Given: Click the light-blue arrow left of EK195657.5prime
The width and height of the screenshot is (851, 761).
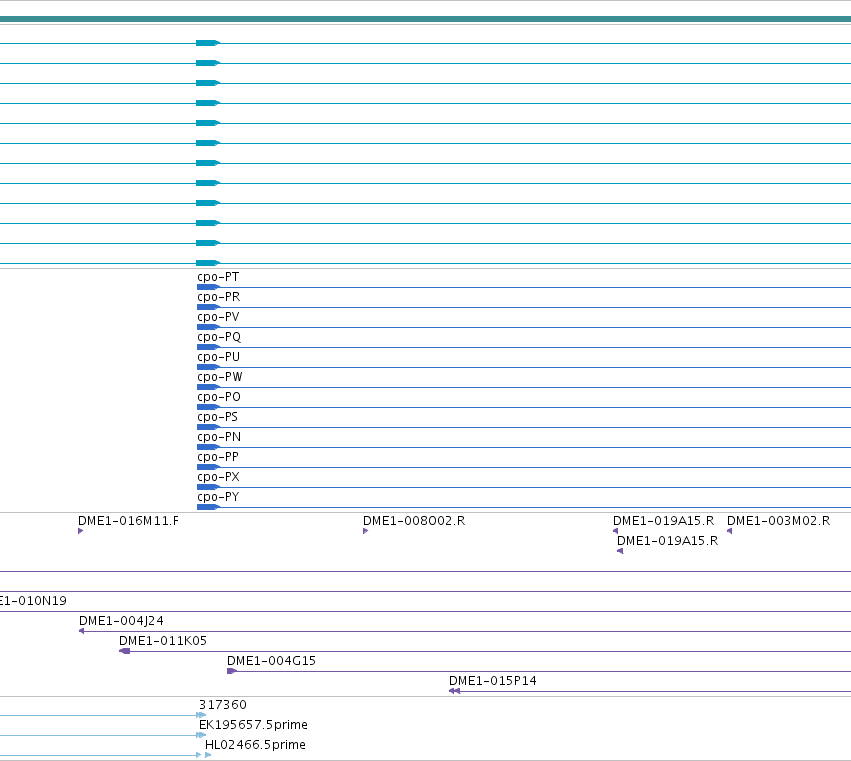Looking at the screenshot, I should point(201,735).
